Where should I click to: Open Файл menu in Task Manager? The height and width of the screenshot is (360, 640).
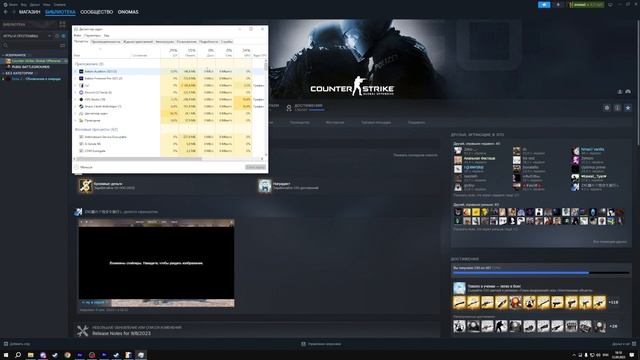(77, 36)
